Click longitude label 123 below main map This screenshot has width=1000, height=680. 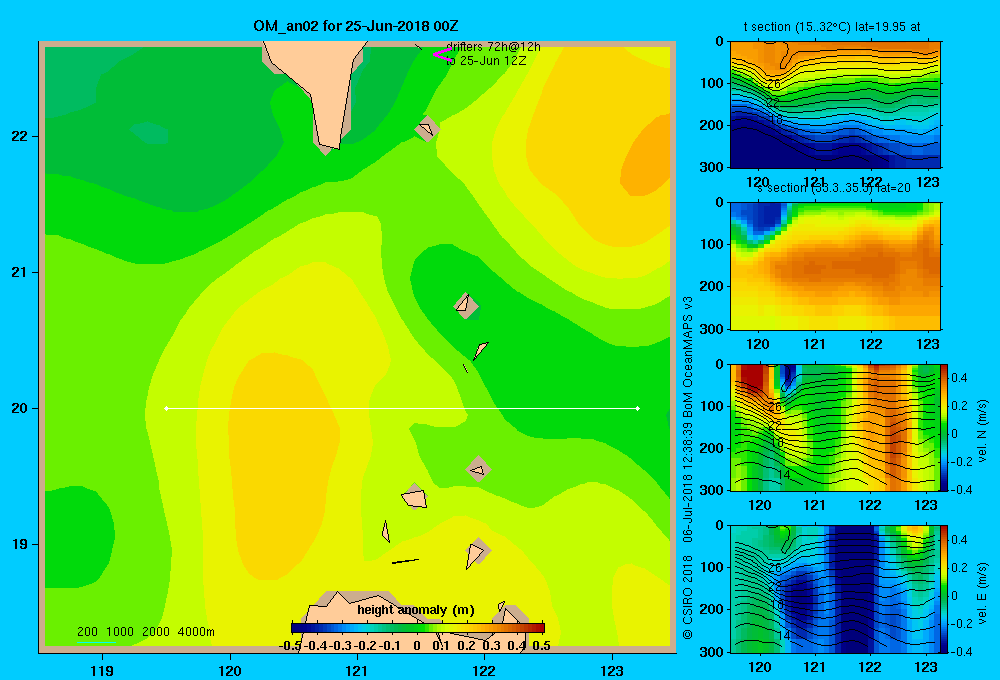[x=612, y=670]
